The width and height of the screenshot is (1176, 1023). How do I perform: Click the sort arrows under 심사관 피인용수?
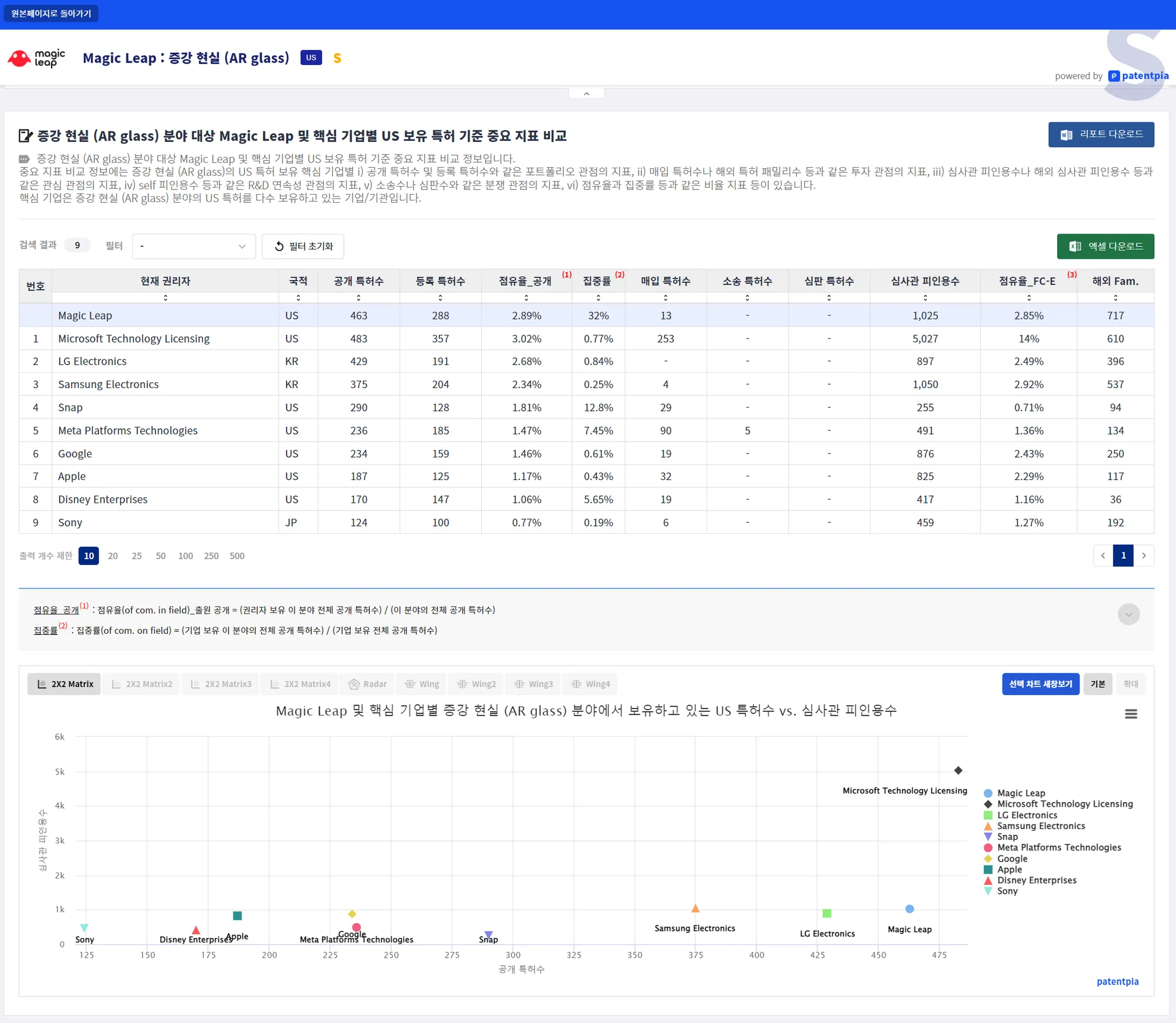click(924, 297)
